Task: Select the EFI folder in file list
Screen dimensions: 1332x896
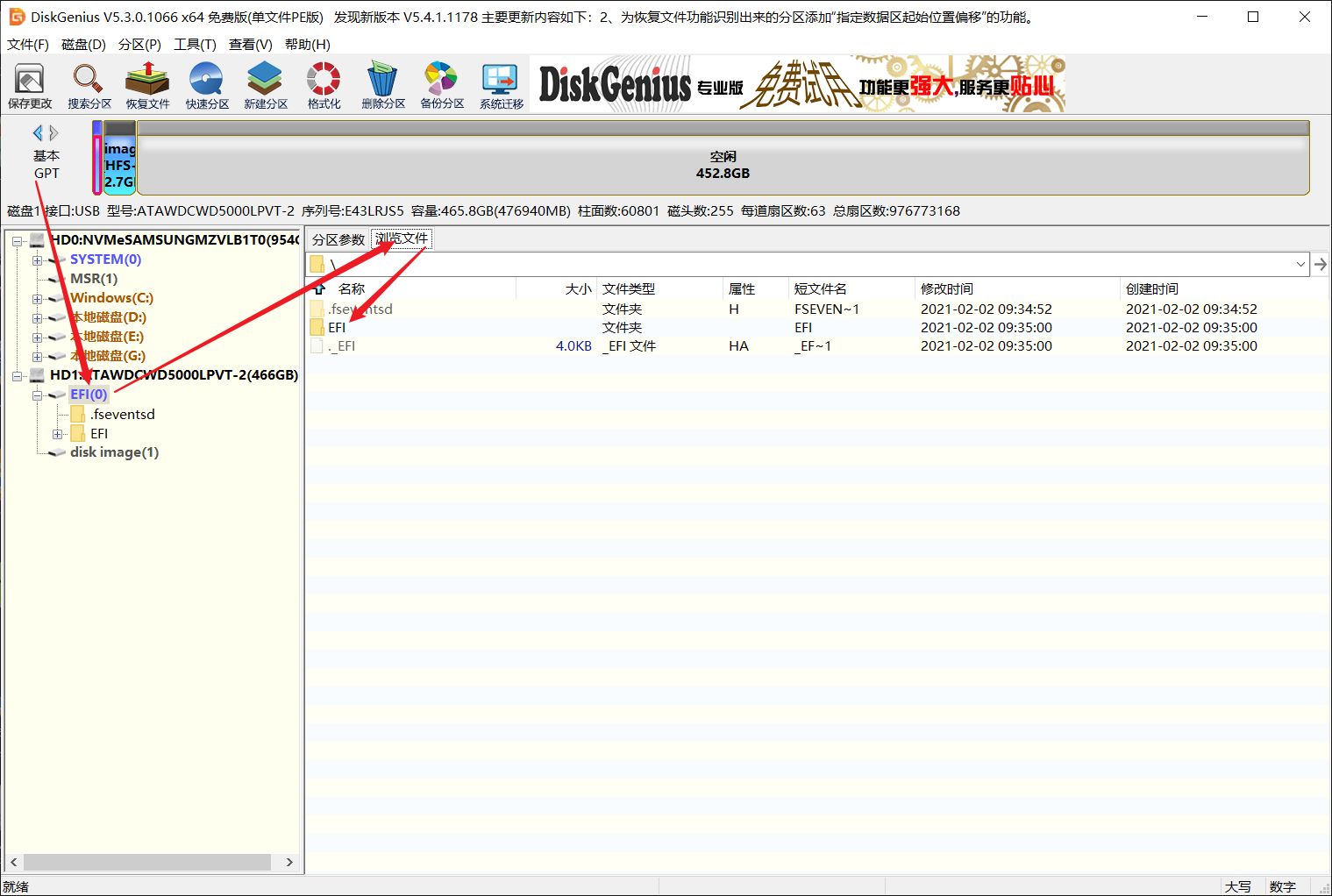Action: pos(338,327)
